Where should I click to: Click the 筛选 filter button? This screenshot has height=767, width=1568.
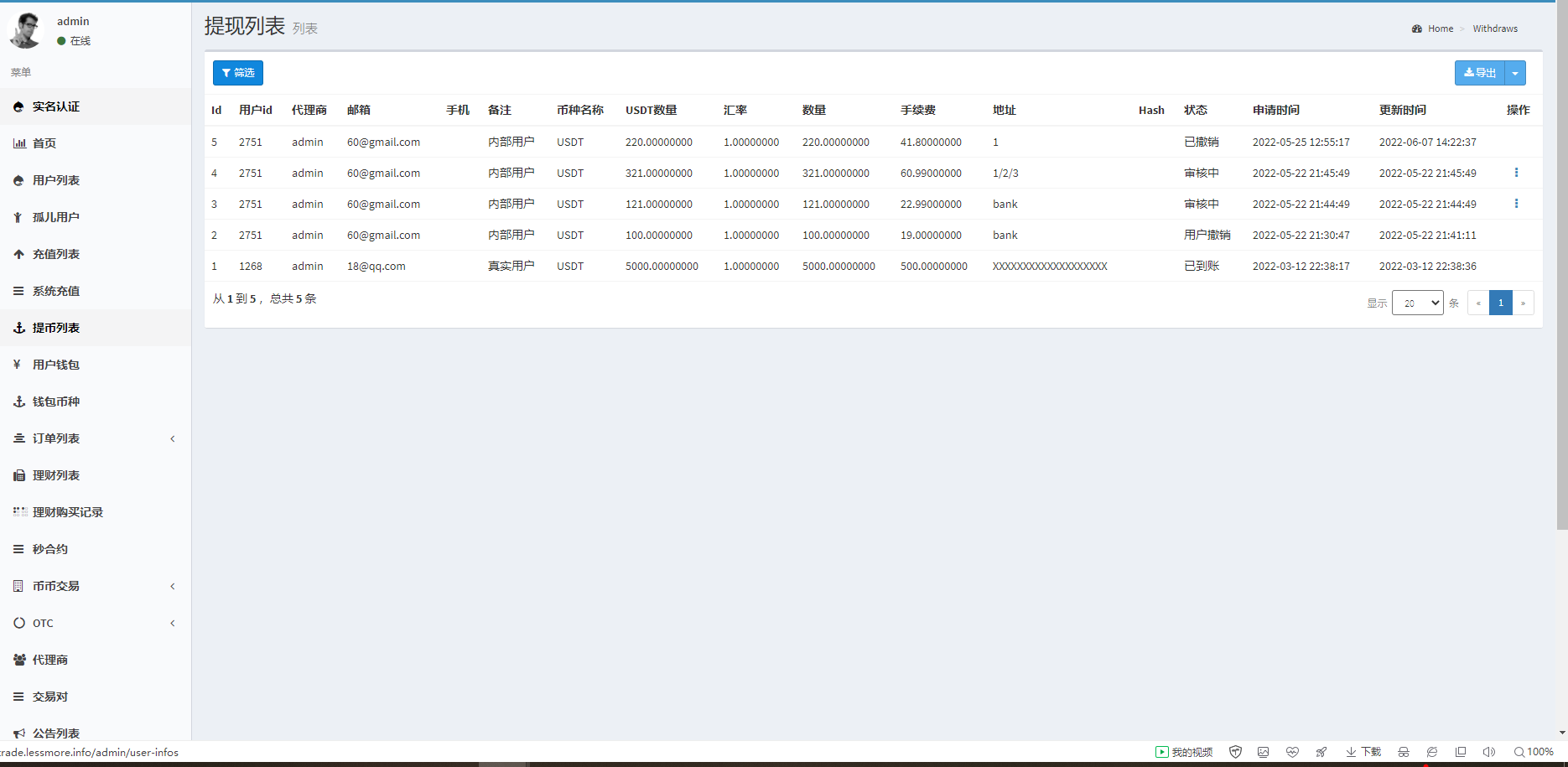click(x=238, y=73)
